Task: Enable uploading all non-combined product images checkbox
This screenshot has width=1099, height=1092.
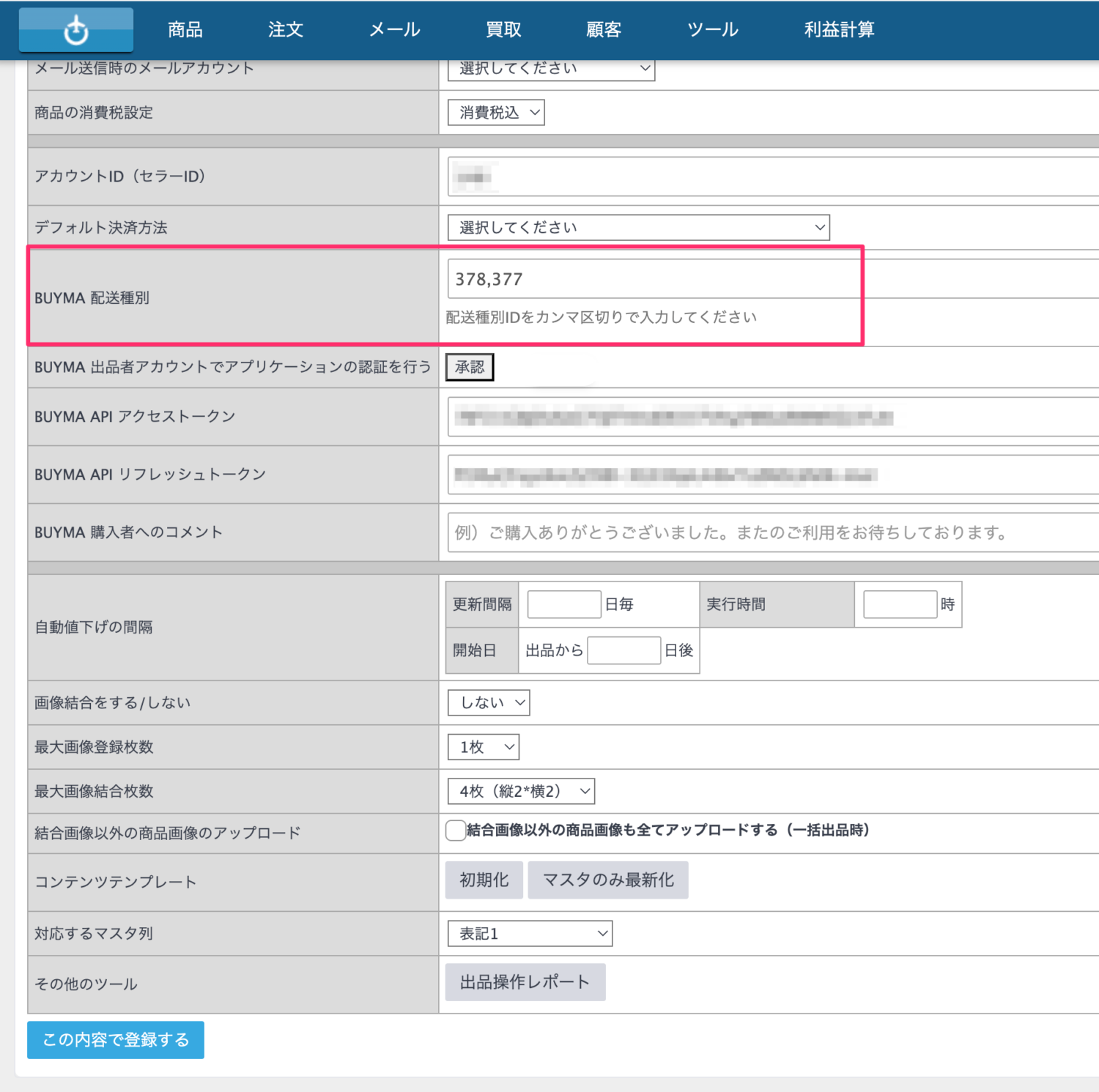Action: 456,831
